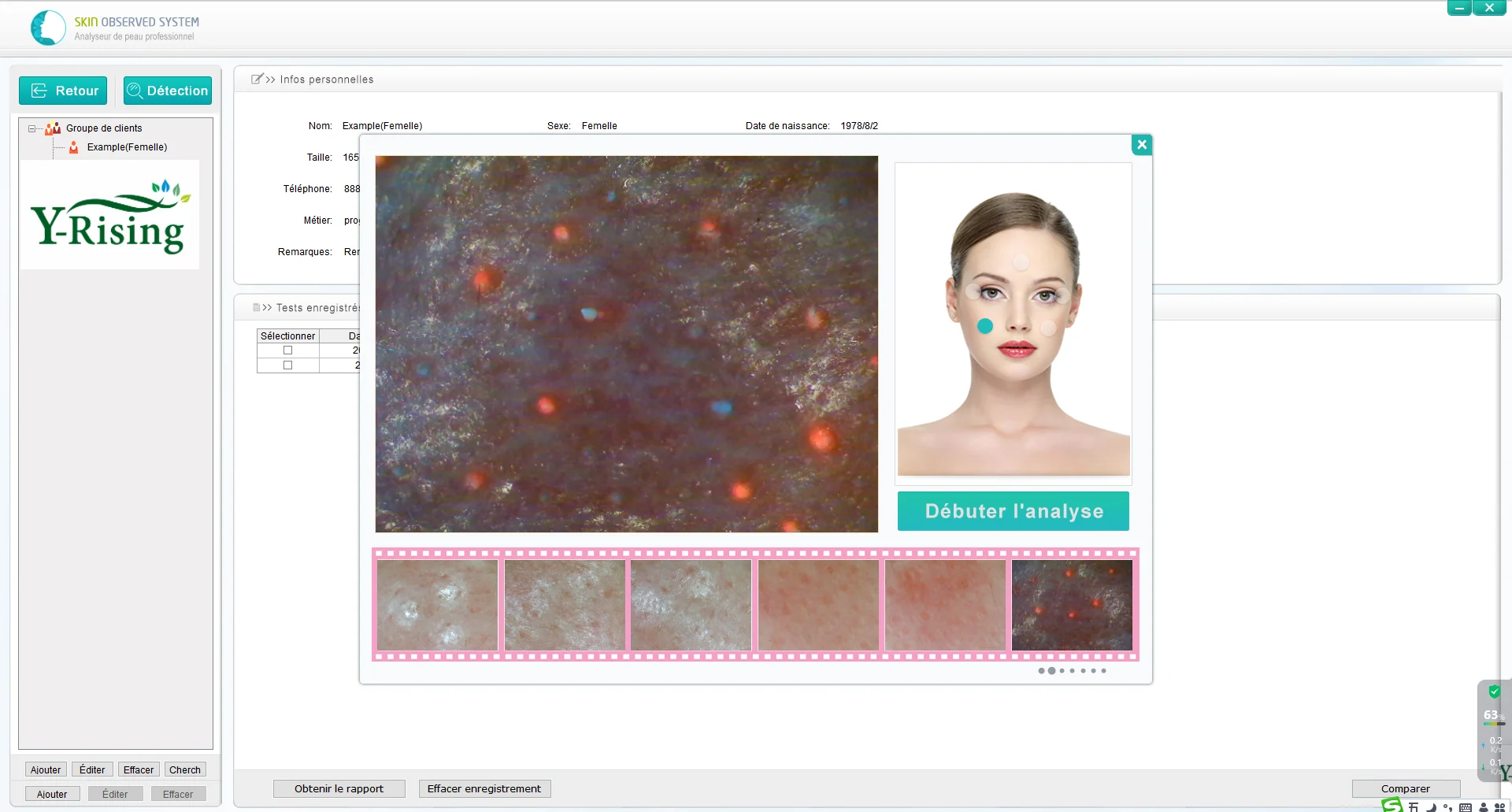Select Example(Femelle) in client tree

tap(127, 147)
